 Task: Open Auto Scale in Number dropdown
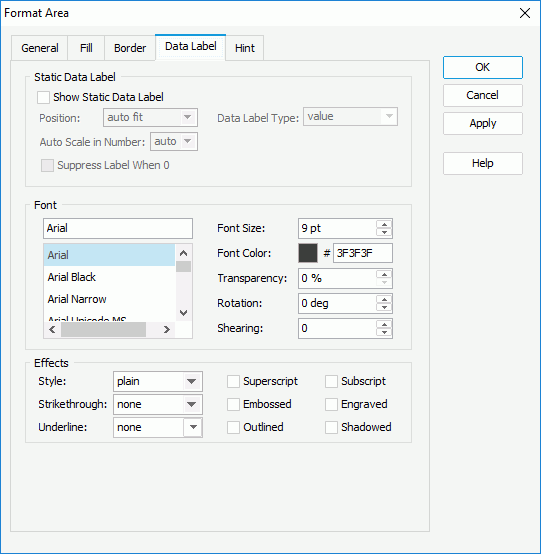(174, 142)
